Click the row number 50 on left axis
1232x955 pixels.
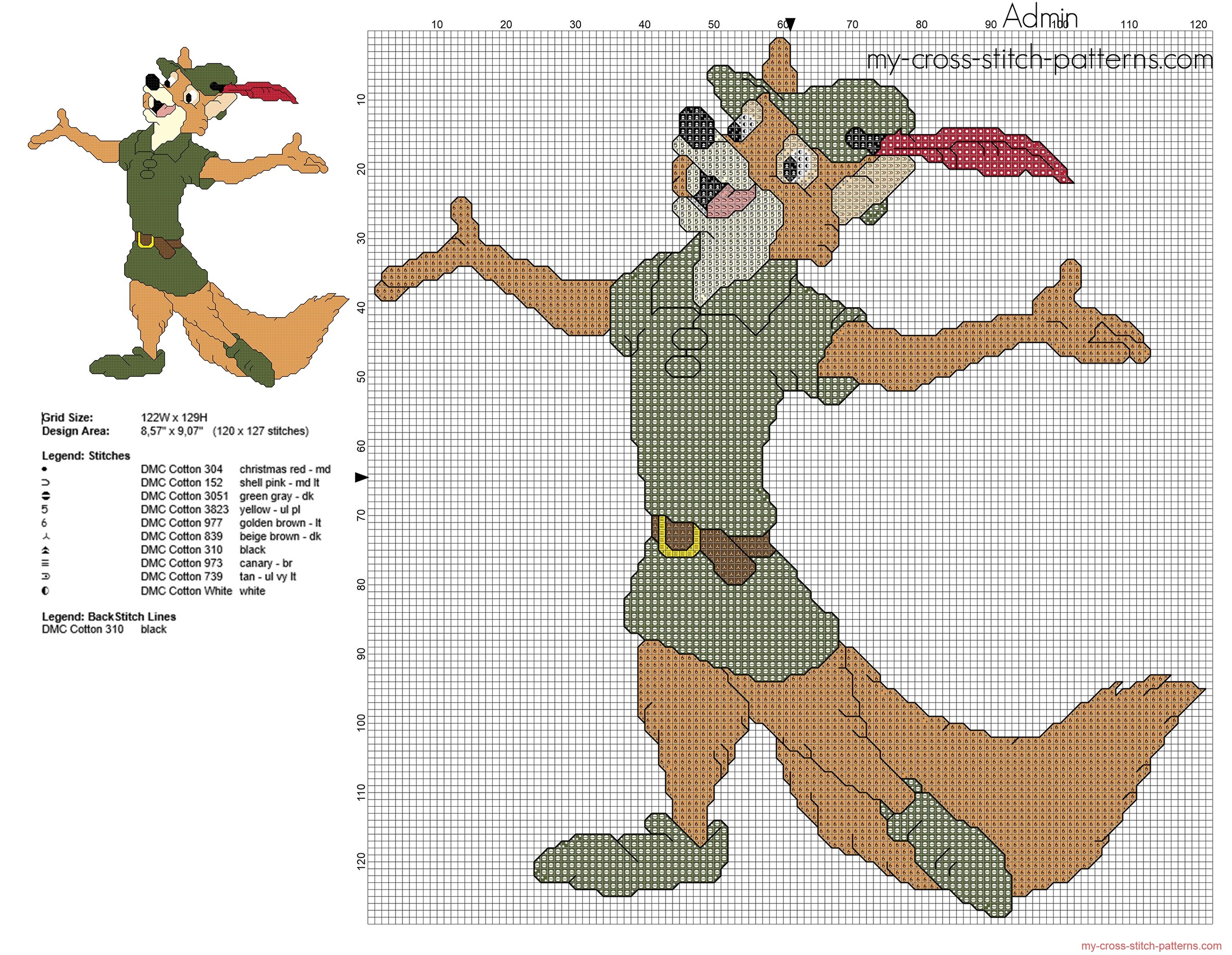coord(361,377)
